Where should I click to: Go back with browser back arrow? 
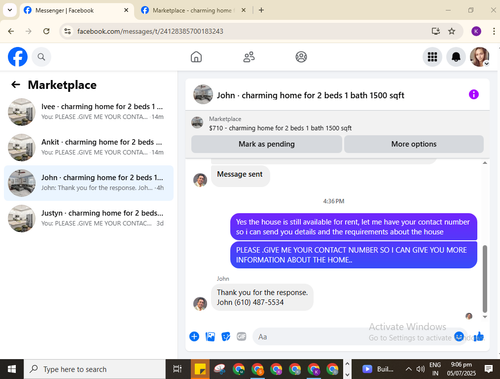coord(11,31)
